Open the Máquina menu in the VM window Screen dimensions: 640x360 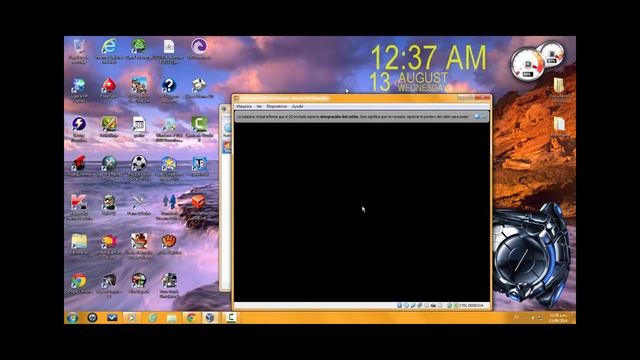coord(244,107)
